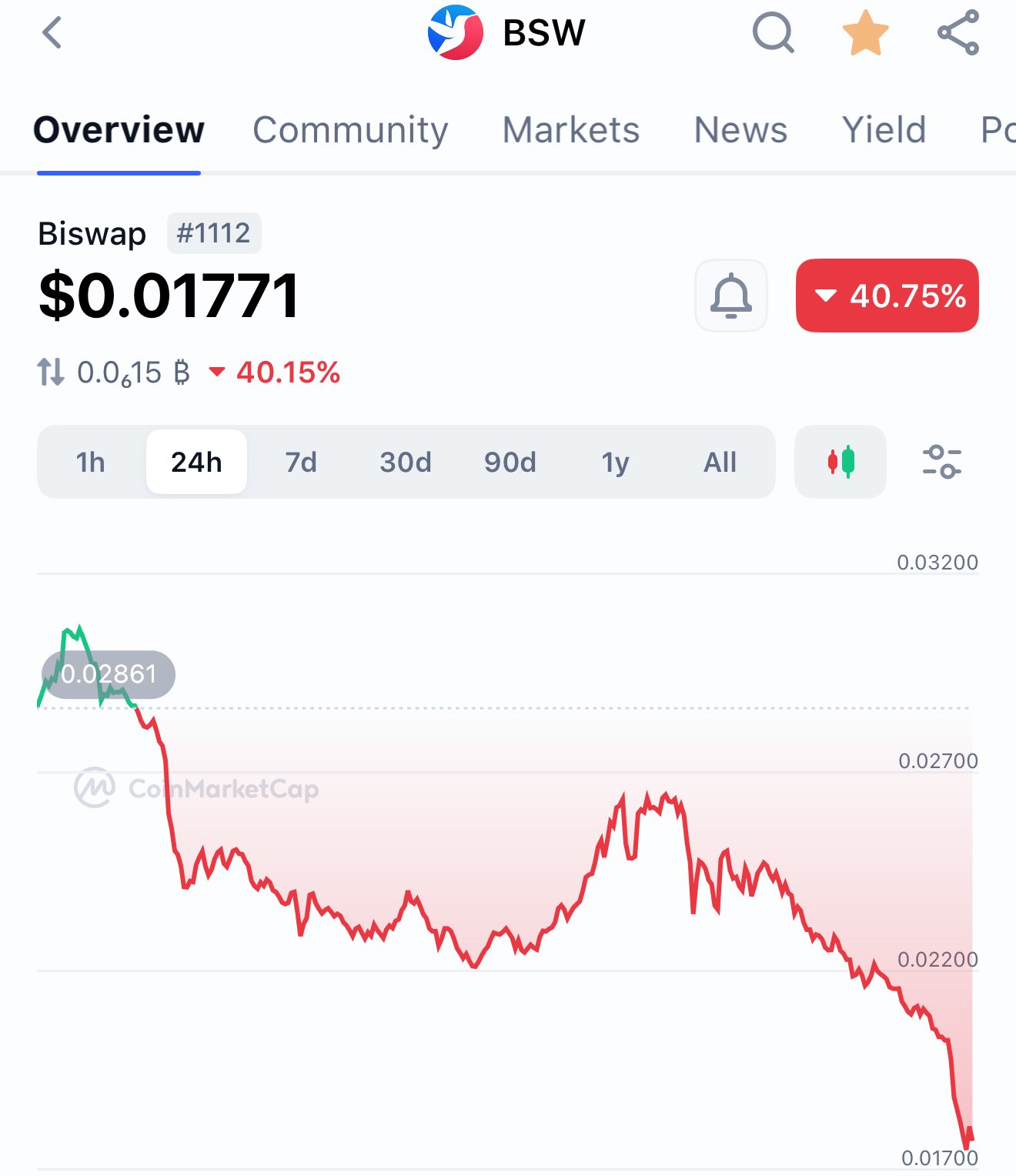Tap the red 40.75% change badge
Viewport: 1016px width, 1176px height.
coord(887,296)
